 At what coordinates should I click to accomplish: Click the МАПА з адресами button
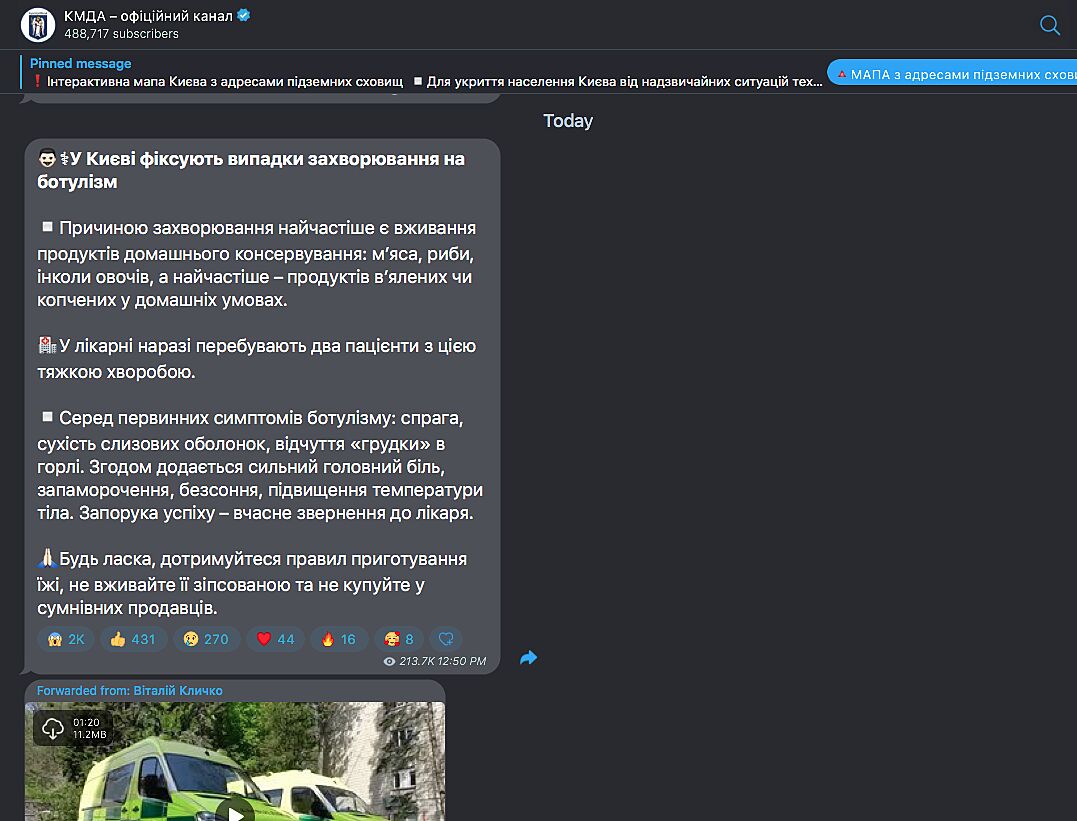coord(954,74)
